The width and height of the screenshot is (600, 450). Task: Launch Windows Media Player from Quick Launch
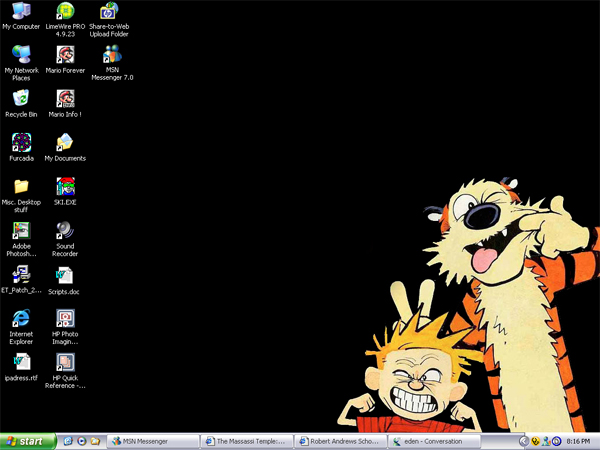click(82, 441)
